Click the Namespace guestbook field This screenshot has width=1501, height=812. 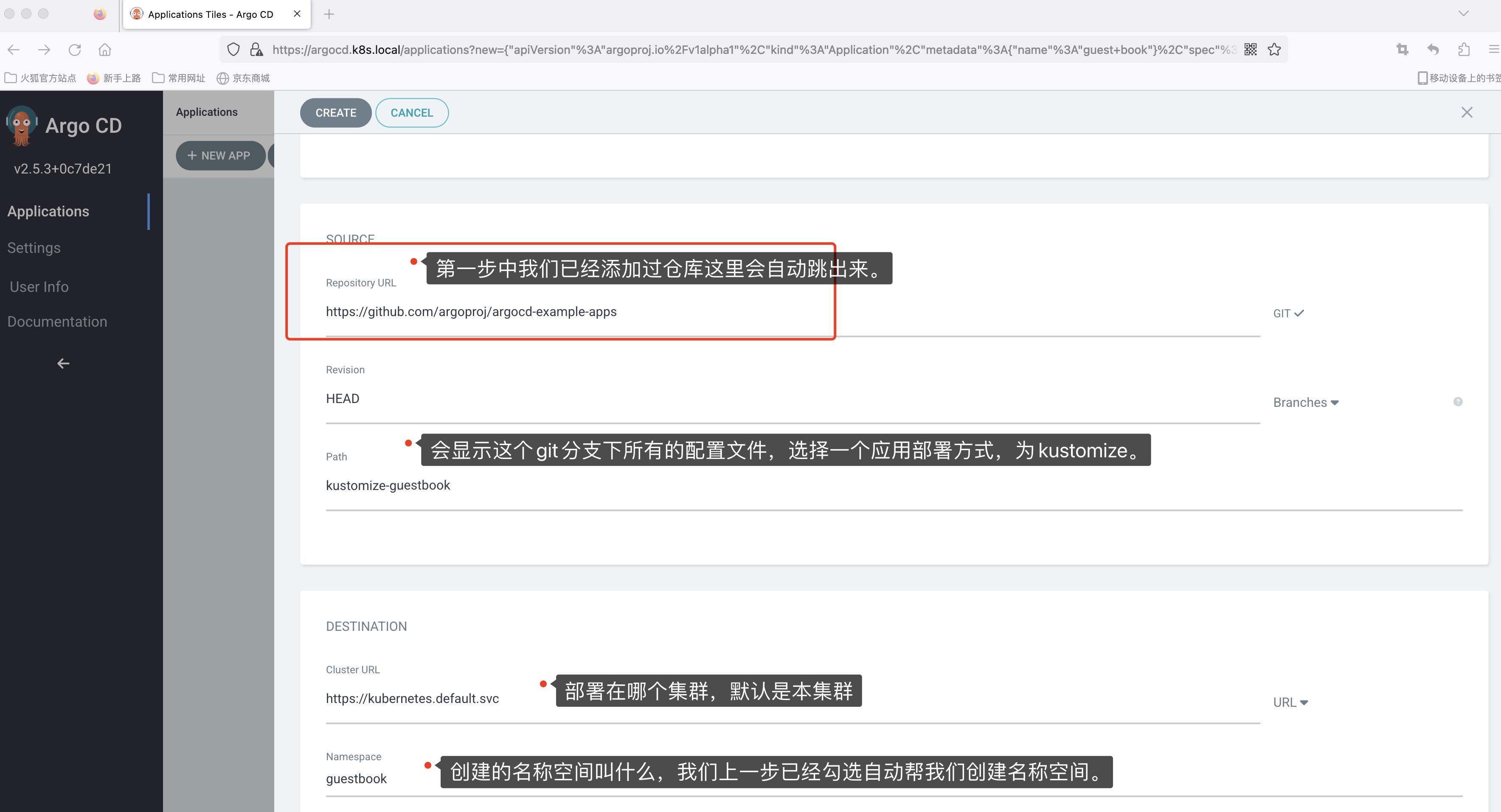pyautogui.click(x=894, y=779)
